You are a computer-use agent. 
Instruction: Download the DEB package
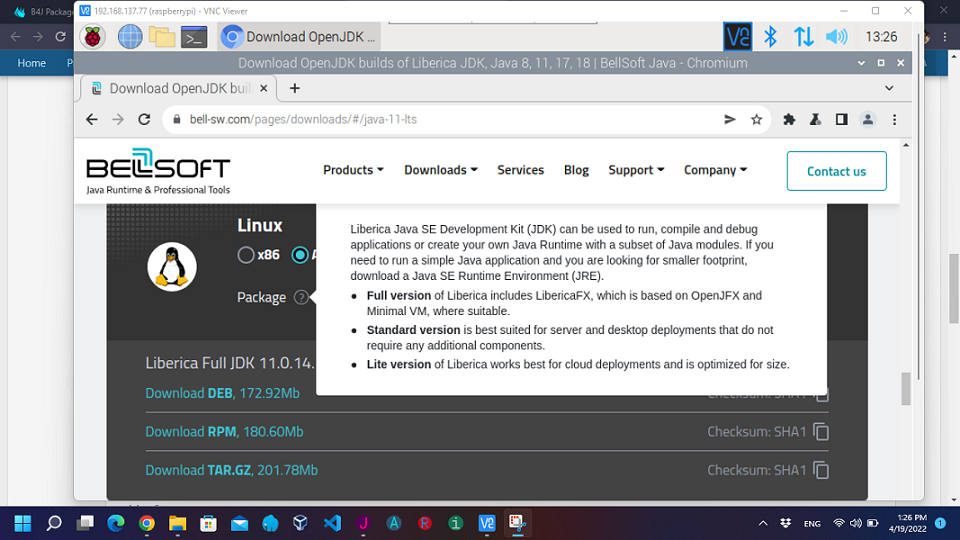[222, 393]
